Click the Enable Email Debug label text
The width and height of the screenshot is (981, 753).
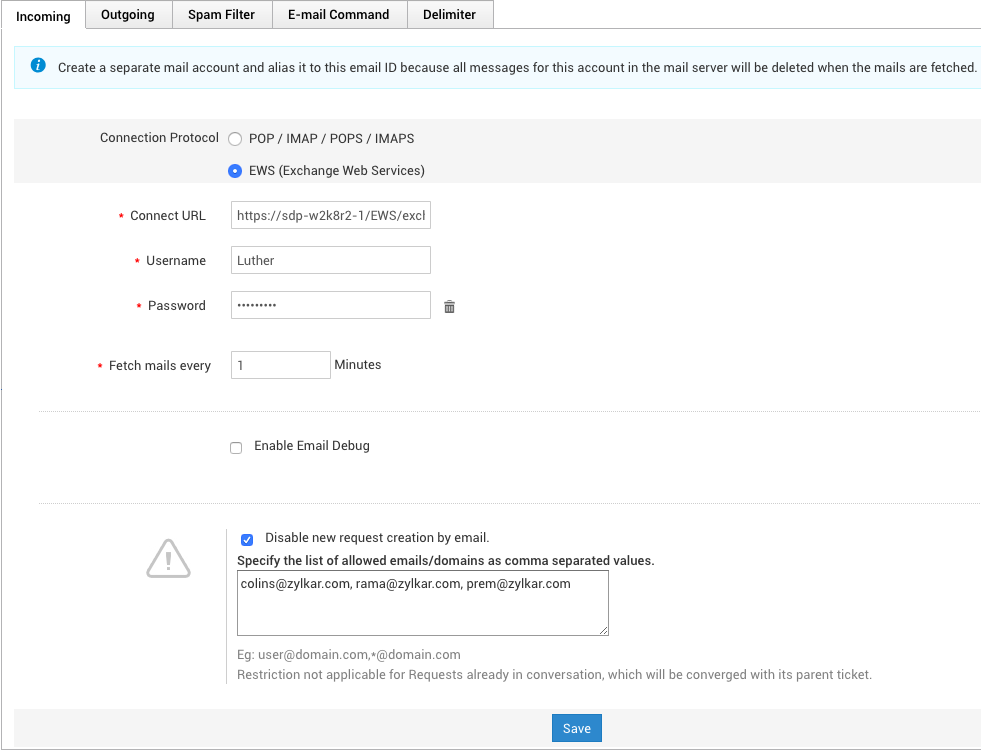[312, 446]
